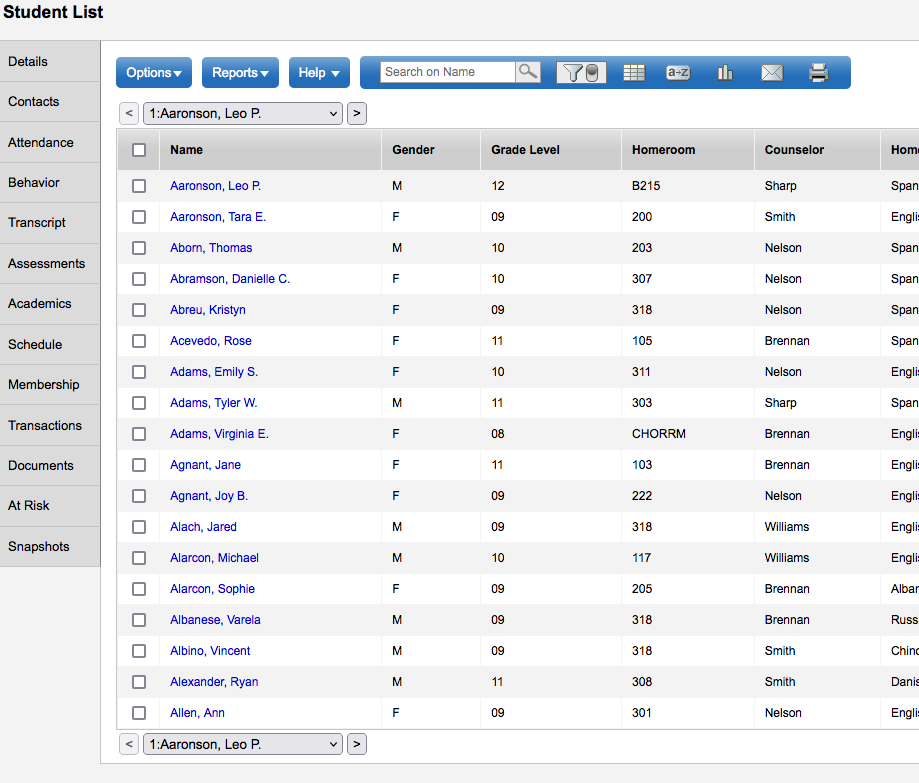
Task: Switch to the Attendance side tab
Action: point(41,143)
